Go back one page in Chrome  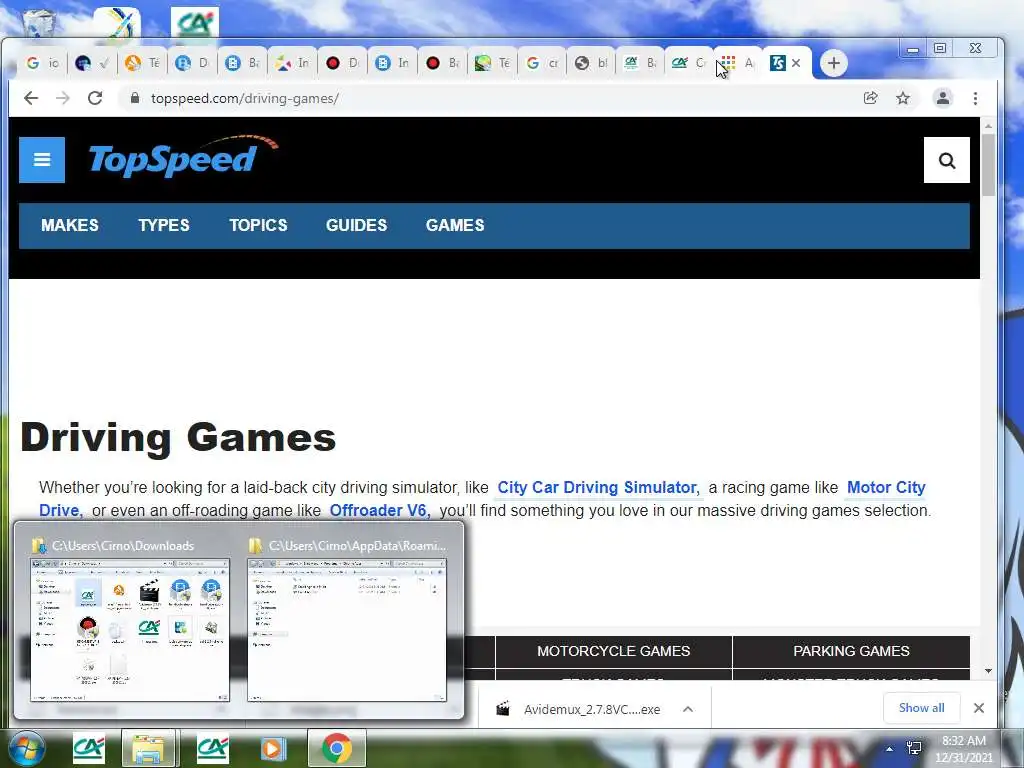tap(31, 98)
